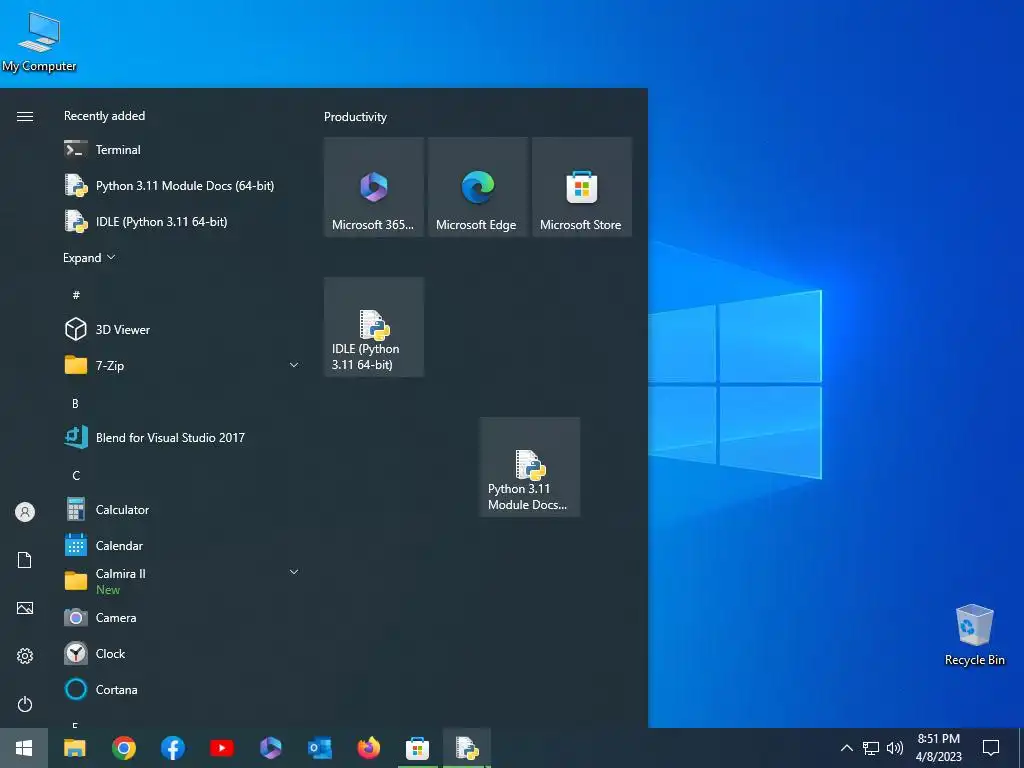Open Google Chrome from taskbar
This screenshot has width=1024, height=768.
(x=123, y=748)
